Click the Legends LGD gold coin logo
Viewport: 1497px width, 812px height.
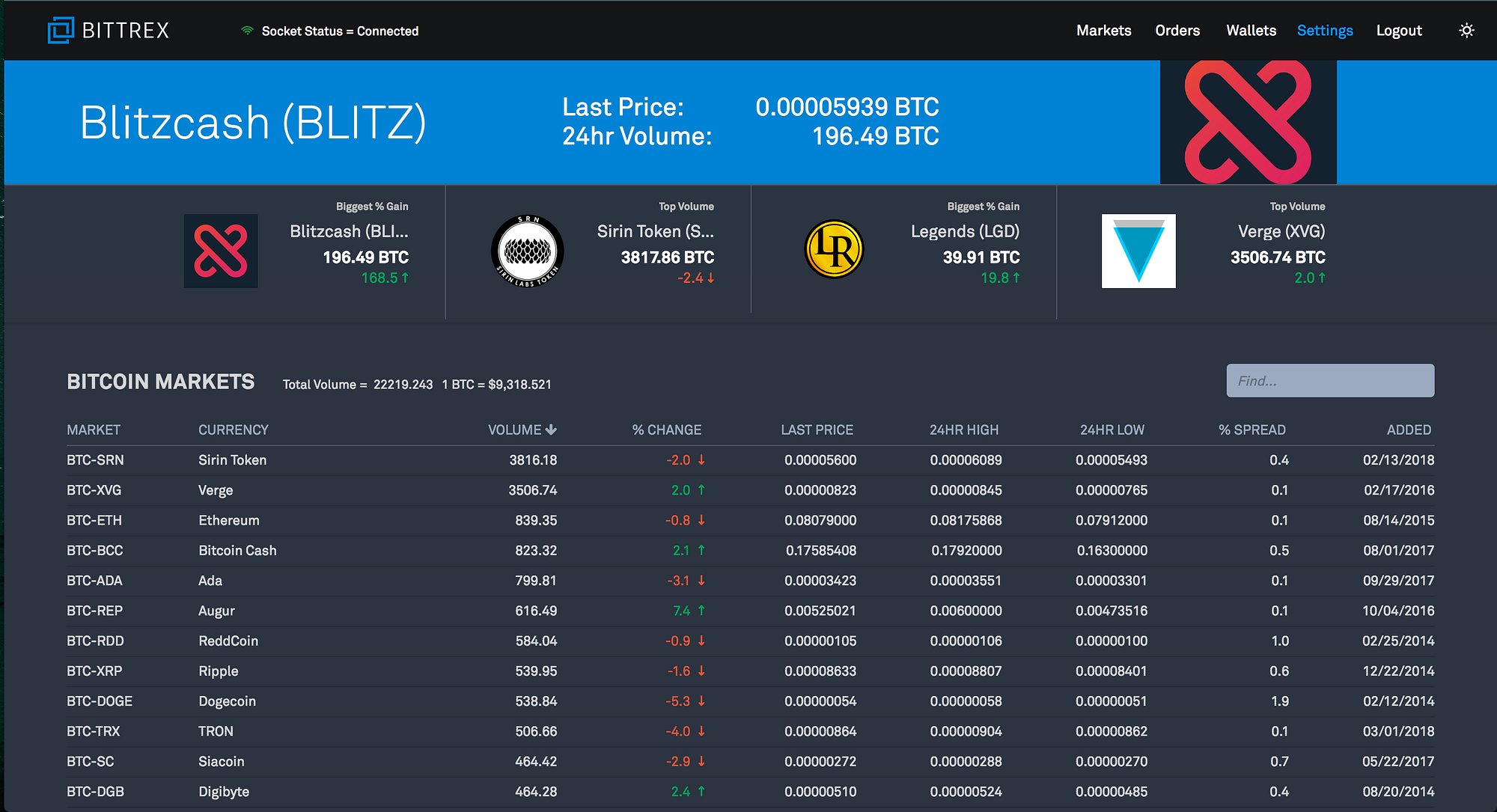click(x=834, y=249)
